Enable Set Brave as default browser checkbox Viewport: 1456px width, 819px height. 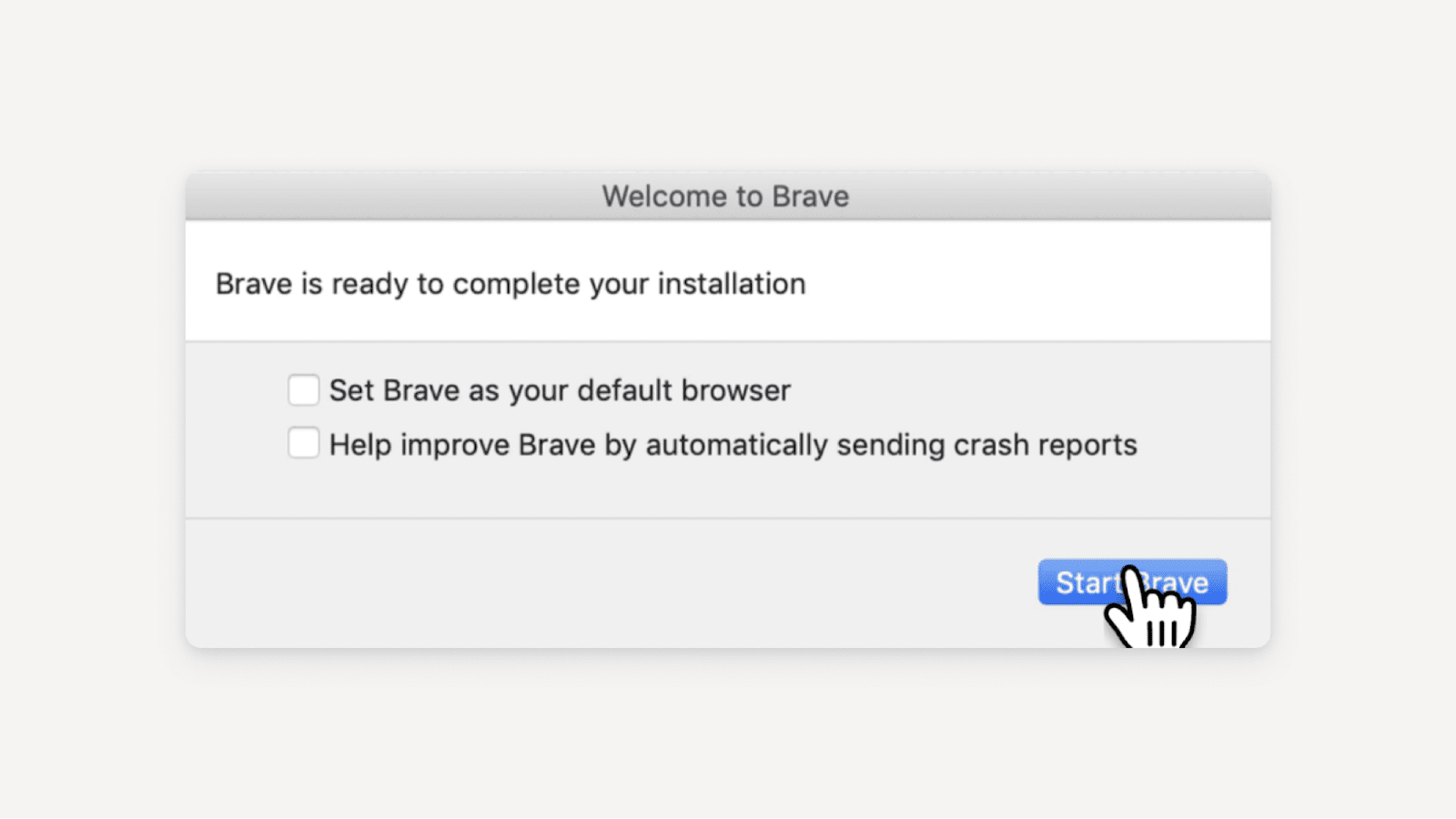(x=303, y=389)
